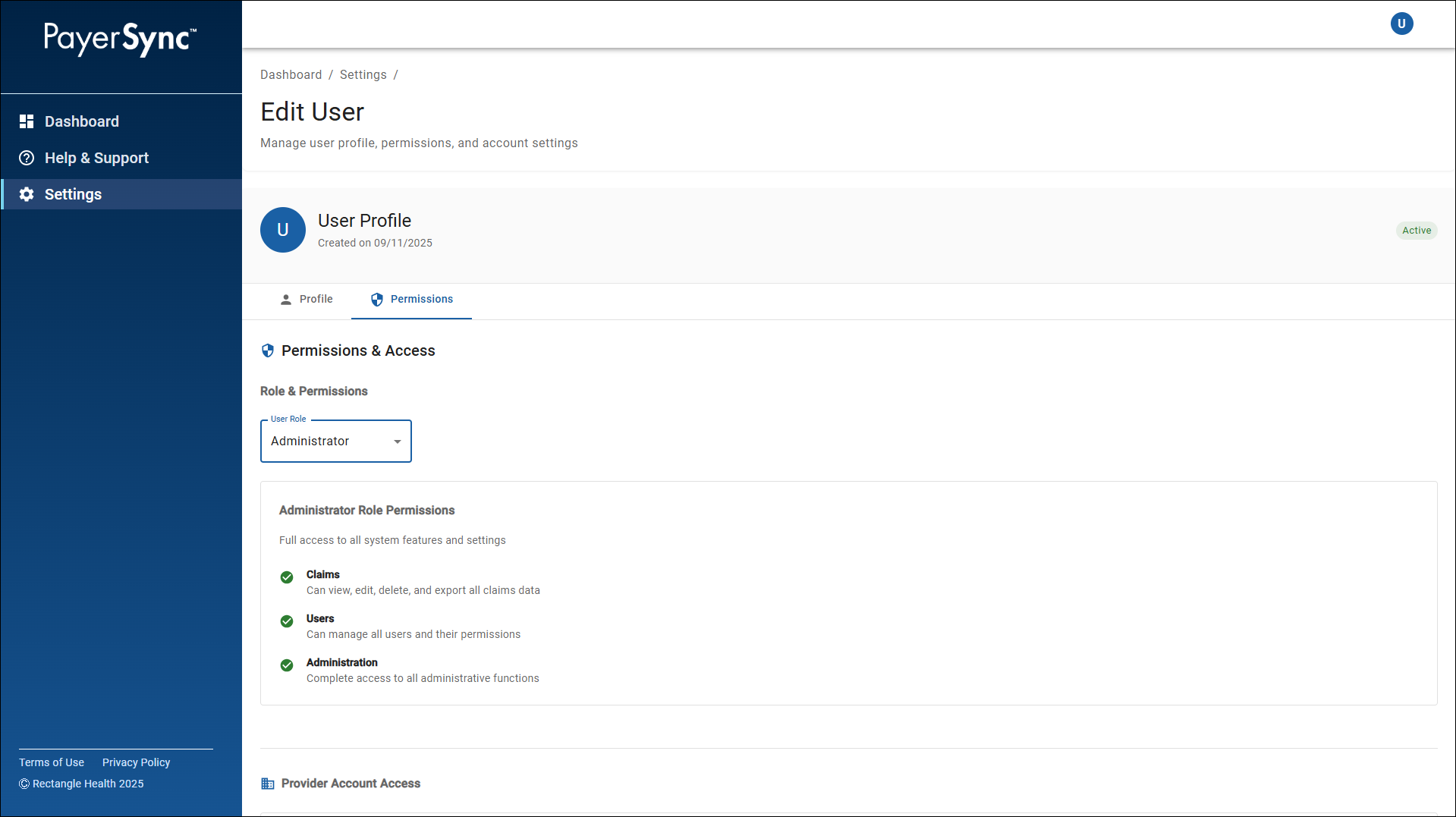Screen dimensions: 1456x817
Task: Click the User Profile avatar circle
Action: [282, 230]
